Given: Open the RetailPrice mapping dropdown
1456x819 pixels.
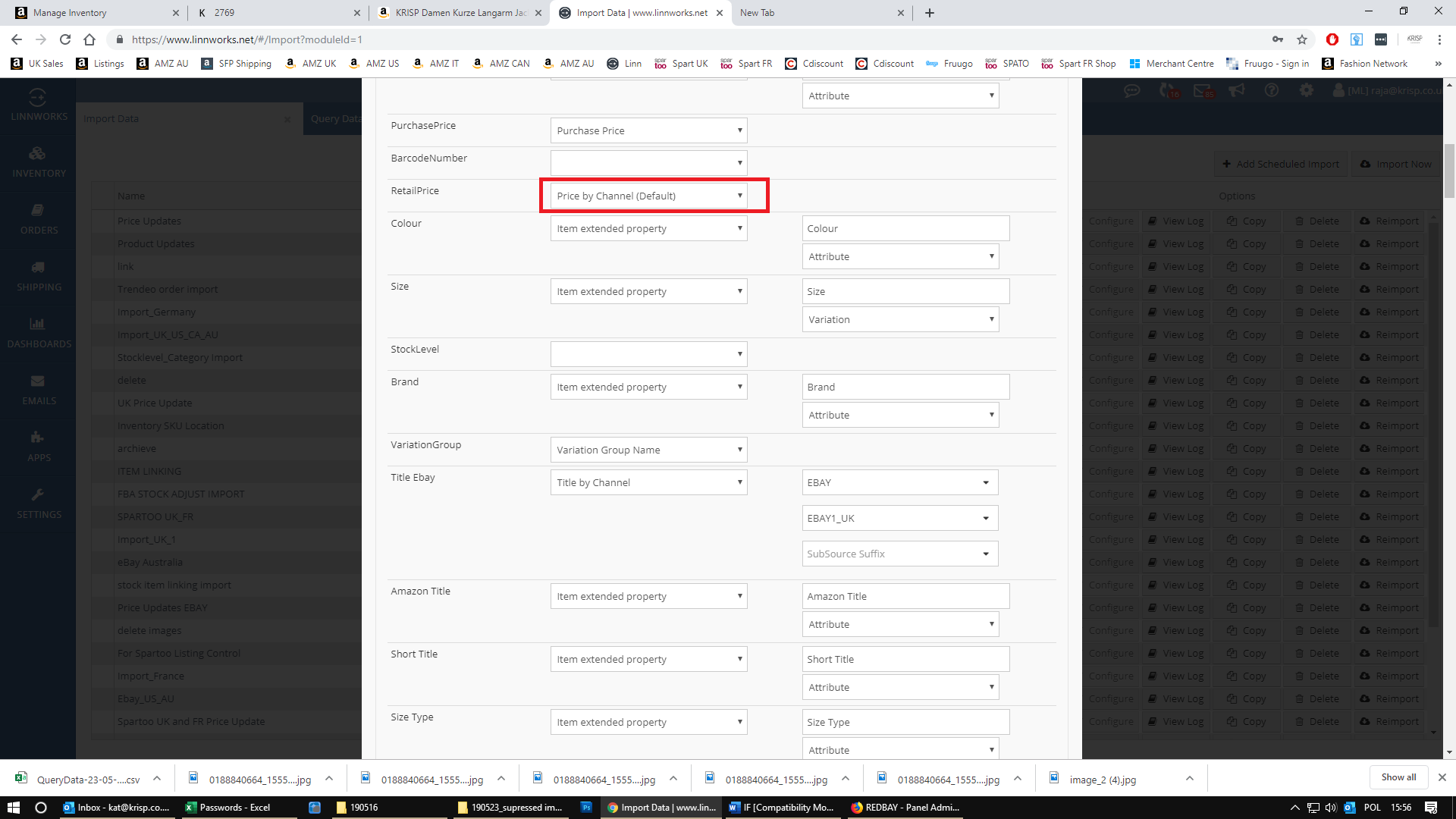Looking at the screenshot, I should 648,196.
